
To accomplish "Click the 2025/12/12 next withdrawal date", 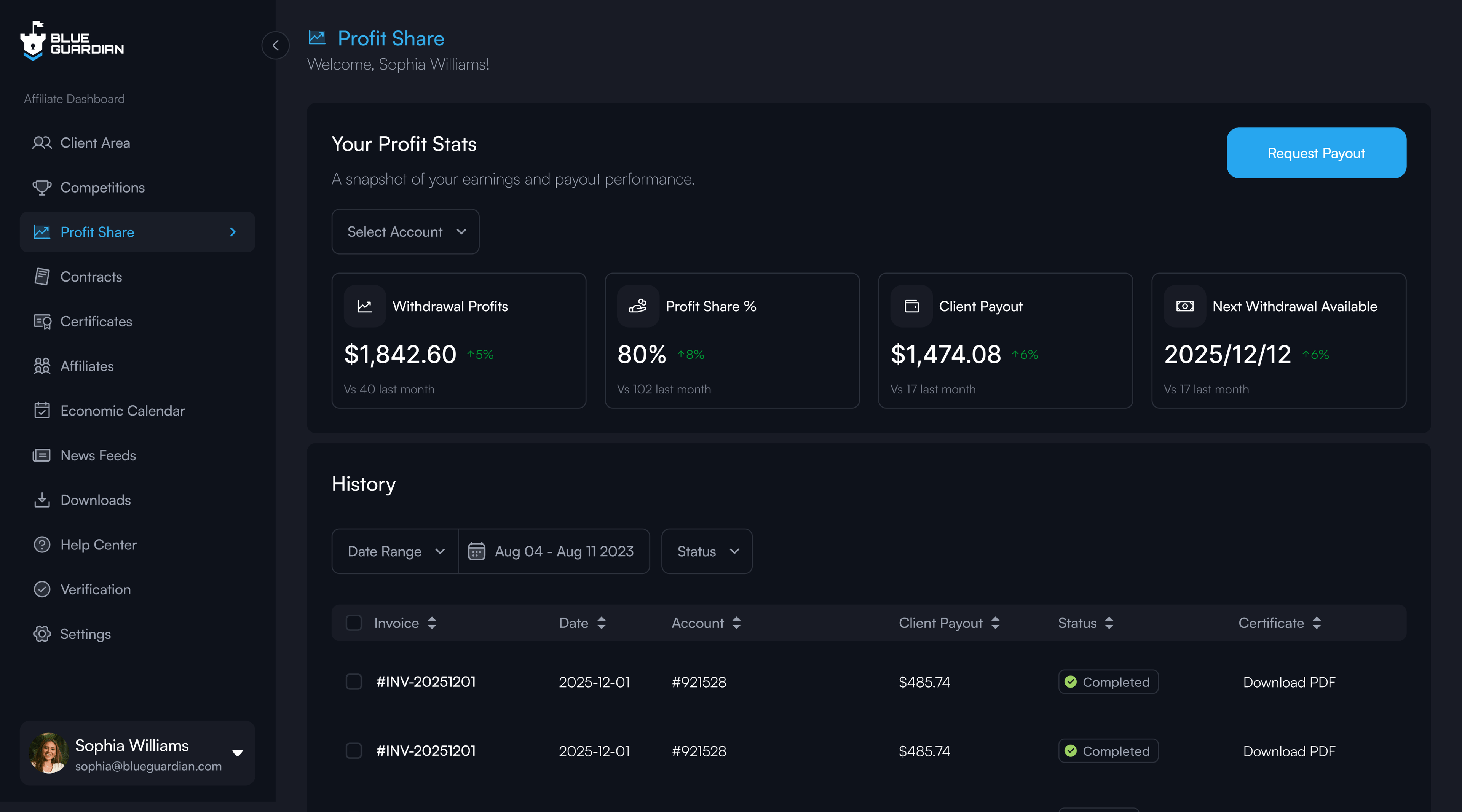I will pyautogui.click(x=1227, y=354).
